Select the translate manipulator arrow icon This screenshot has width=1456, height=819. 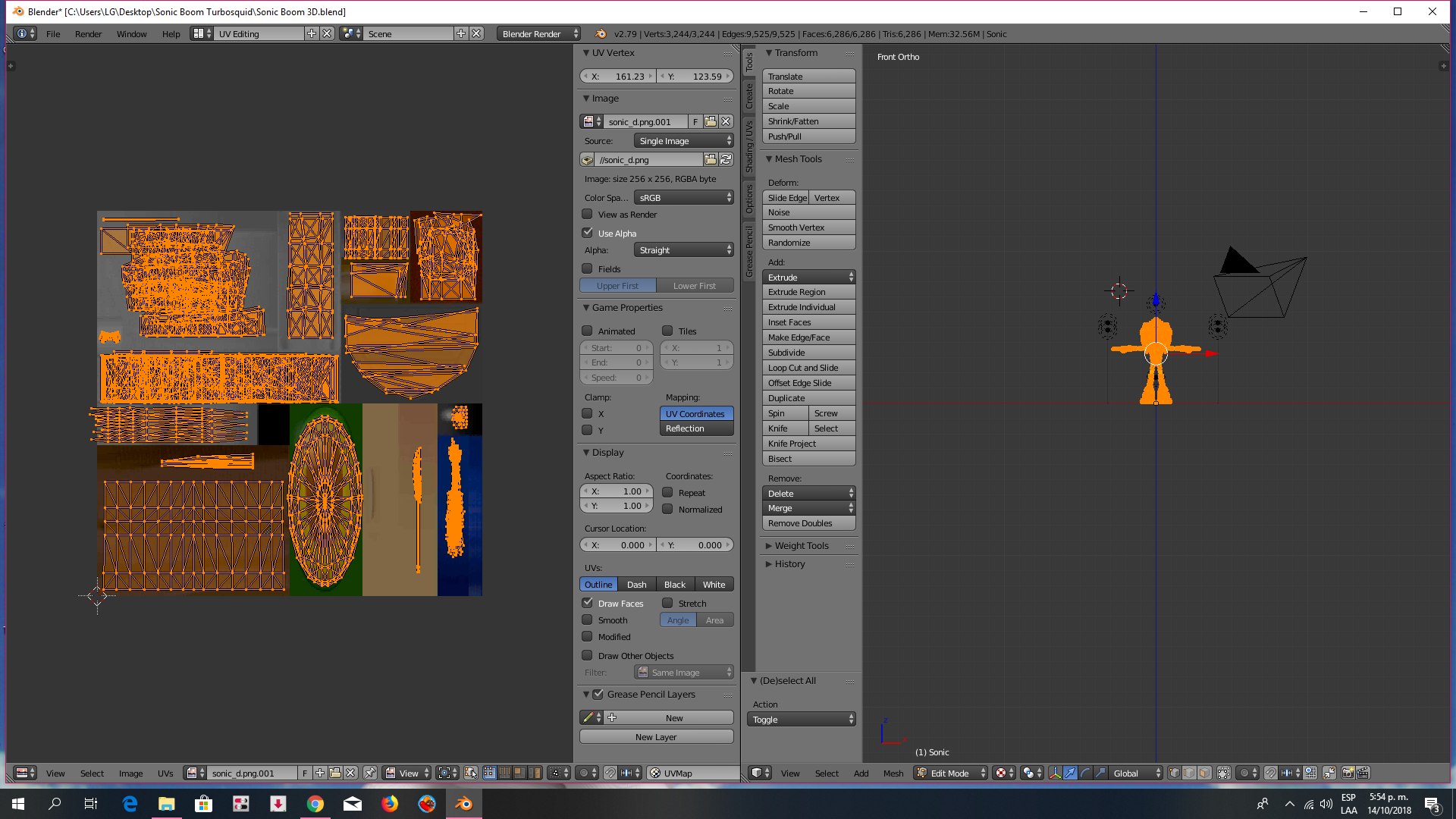point(1070,773)
